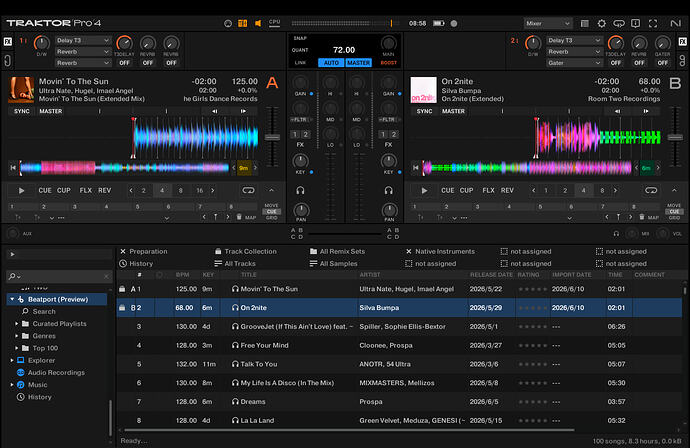
Task: Enable FX 1 assign on Deck A channel
Action: (295, 134)
